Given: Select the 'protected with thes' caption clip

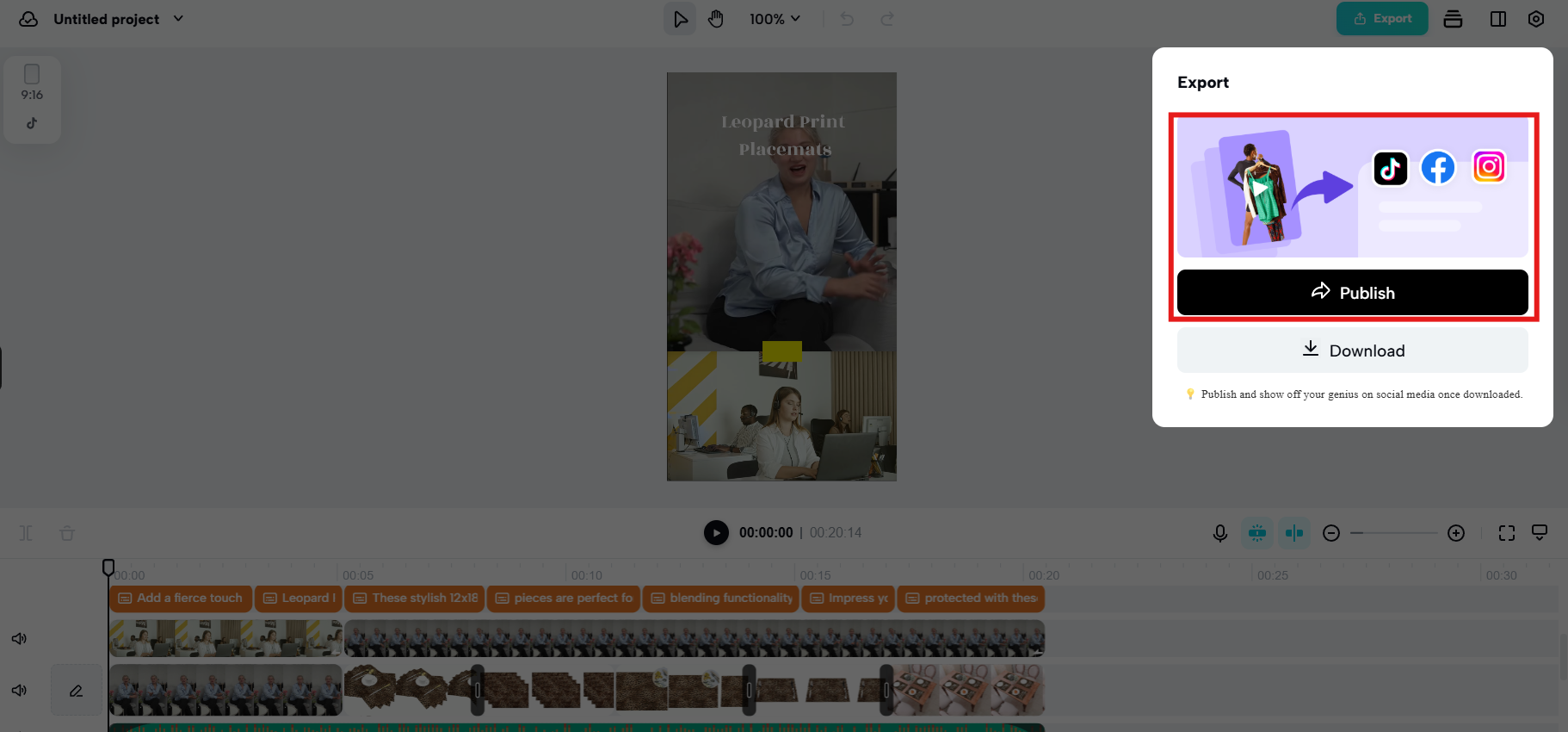Looking at the screenshot, I should [971, 598].
